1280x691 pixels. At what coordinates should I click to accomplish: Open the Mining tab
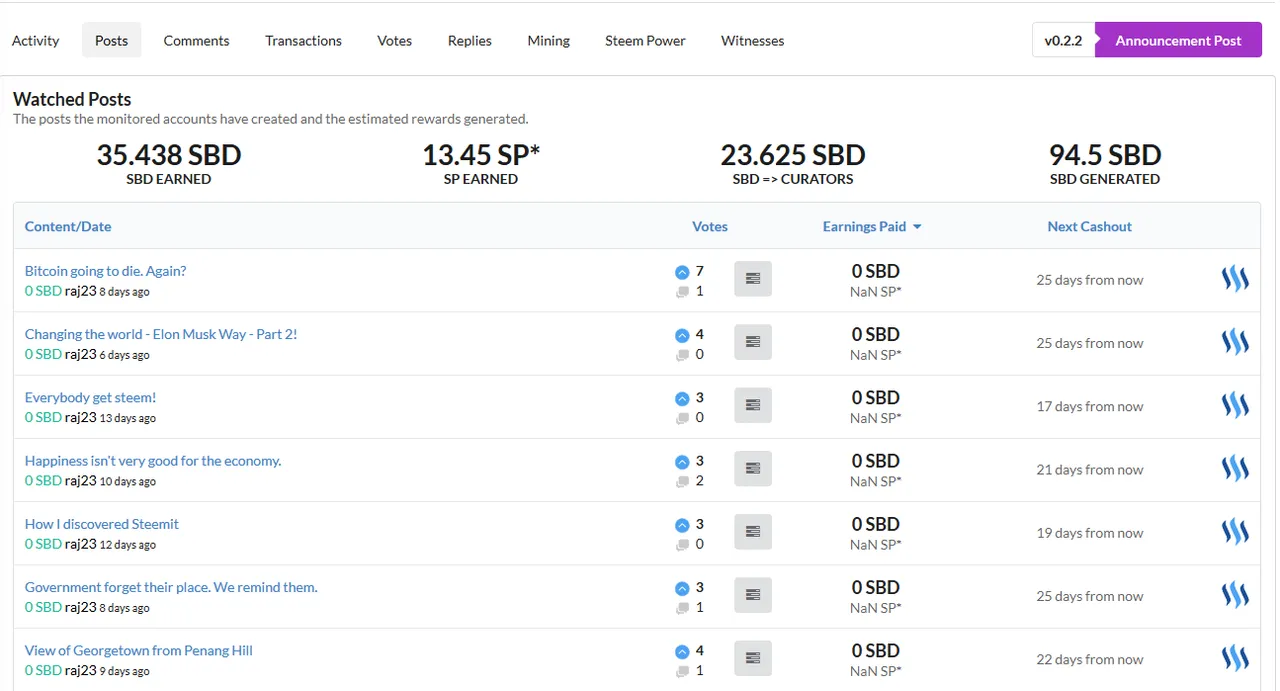548,40
